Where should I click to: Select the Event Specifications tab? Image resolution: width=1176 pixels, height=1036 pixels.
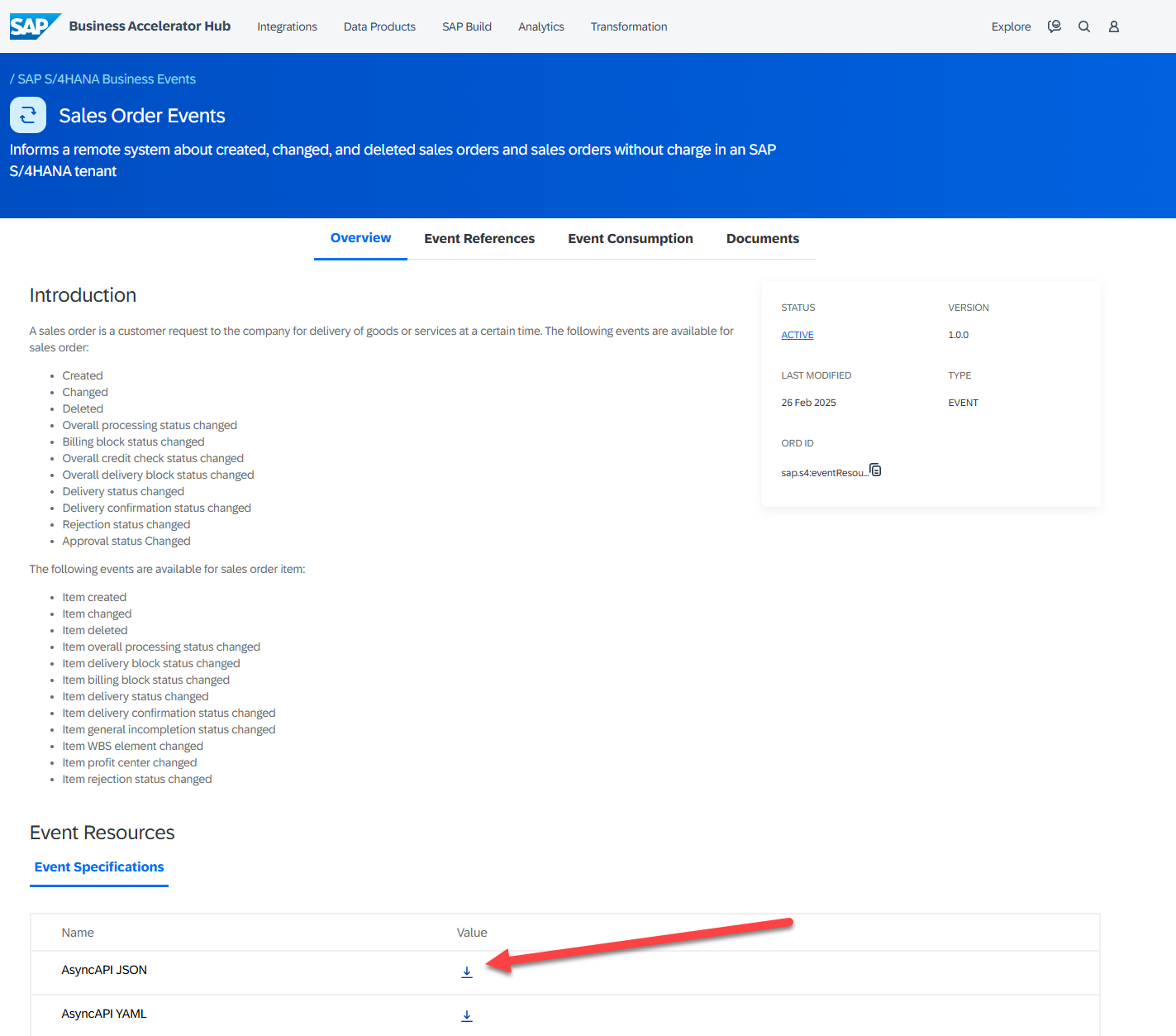[99, 867]
